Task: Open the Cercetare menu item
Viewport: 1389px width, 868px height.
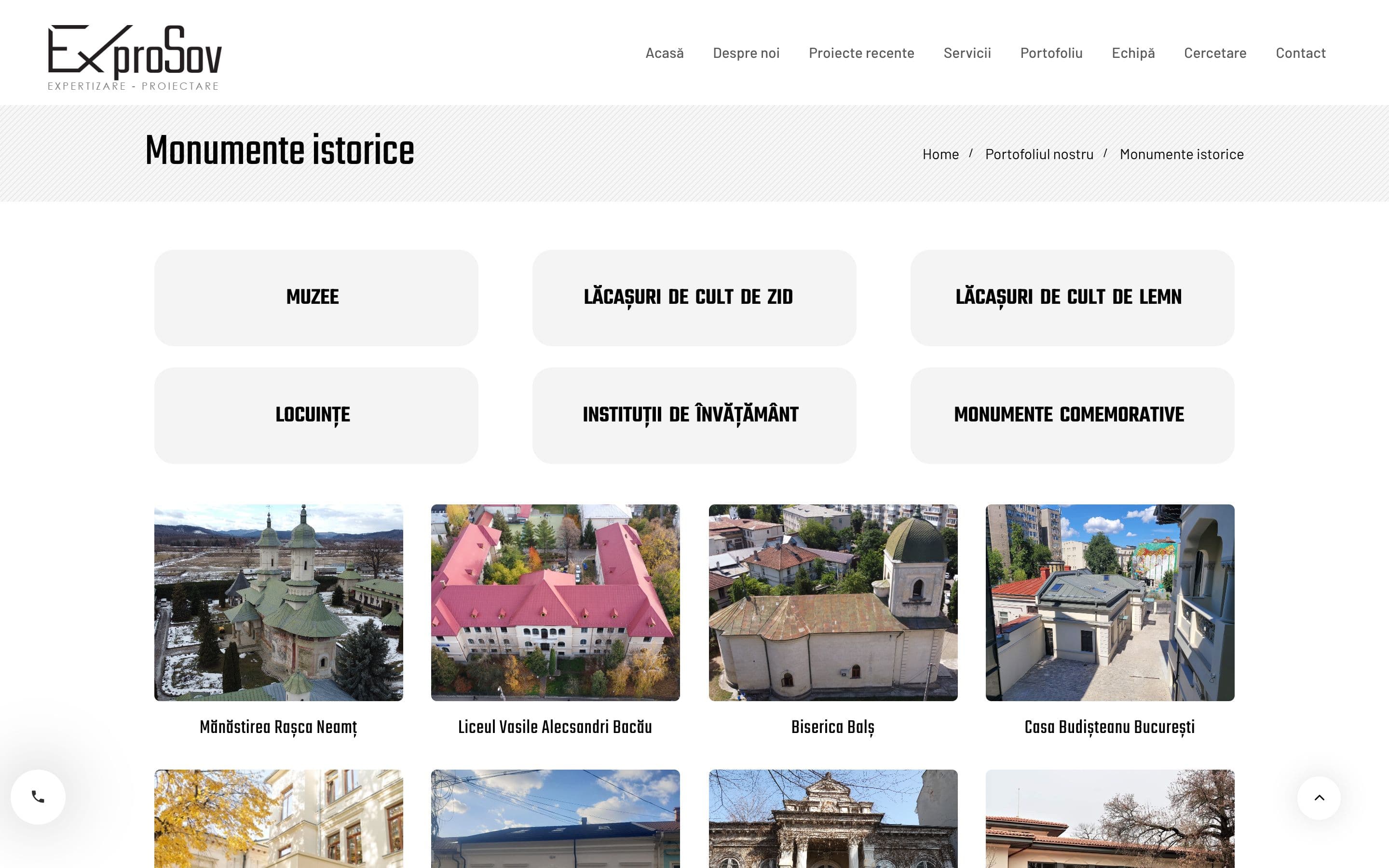Action: [x=1215, y=53]
